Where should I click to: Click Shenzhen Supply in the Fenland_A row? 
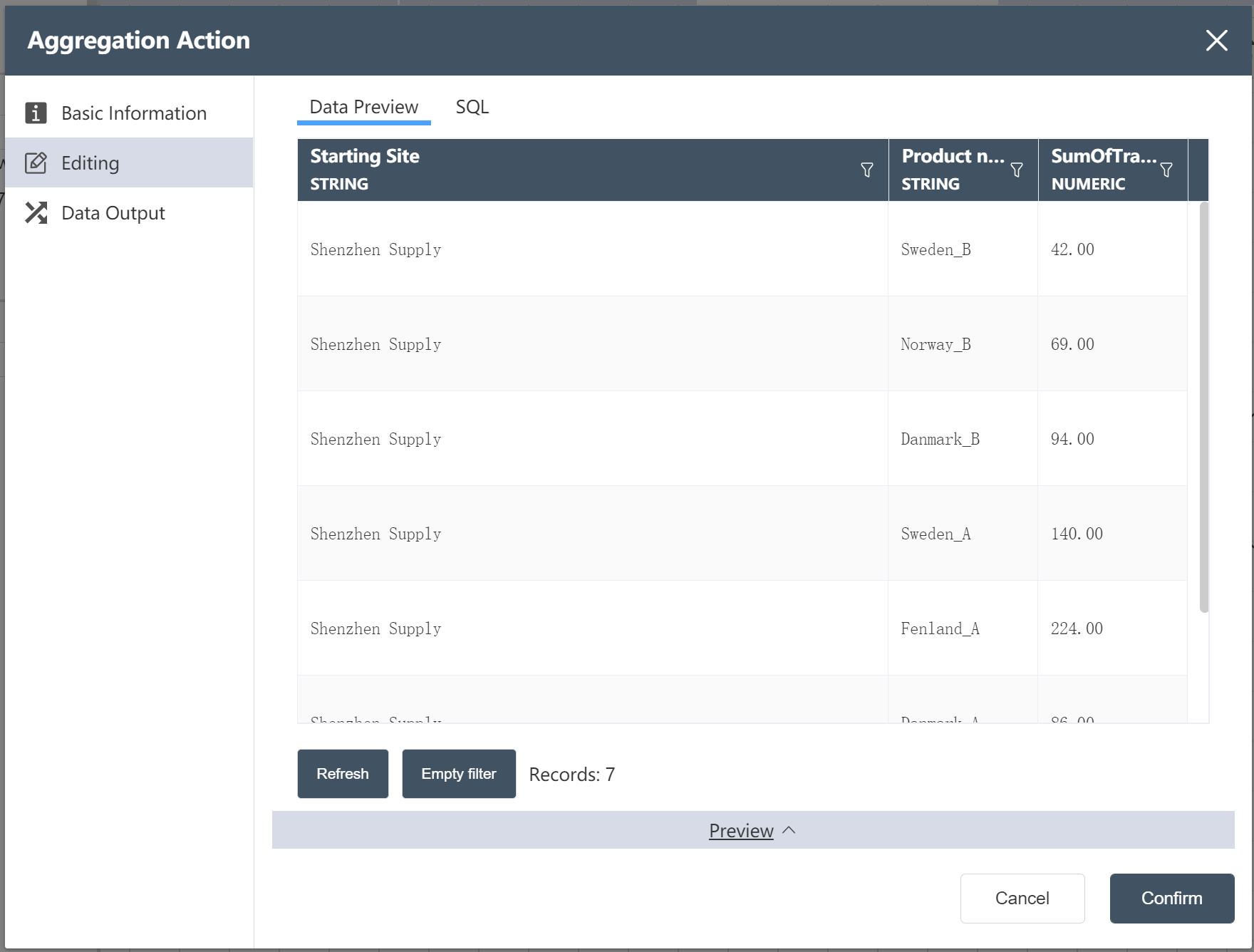[593, 628]
